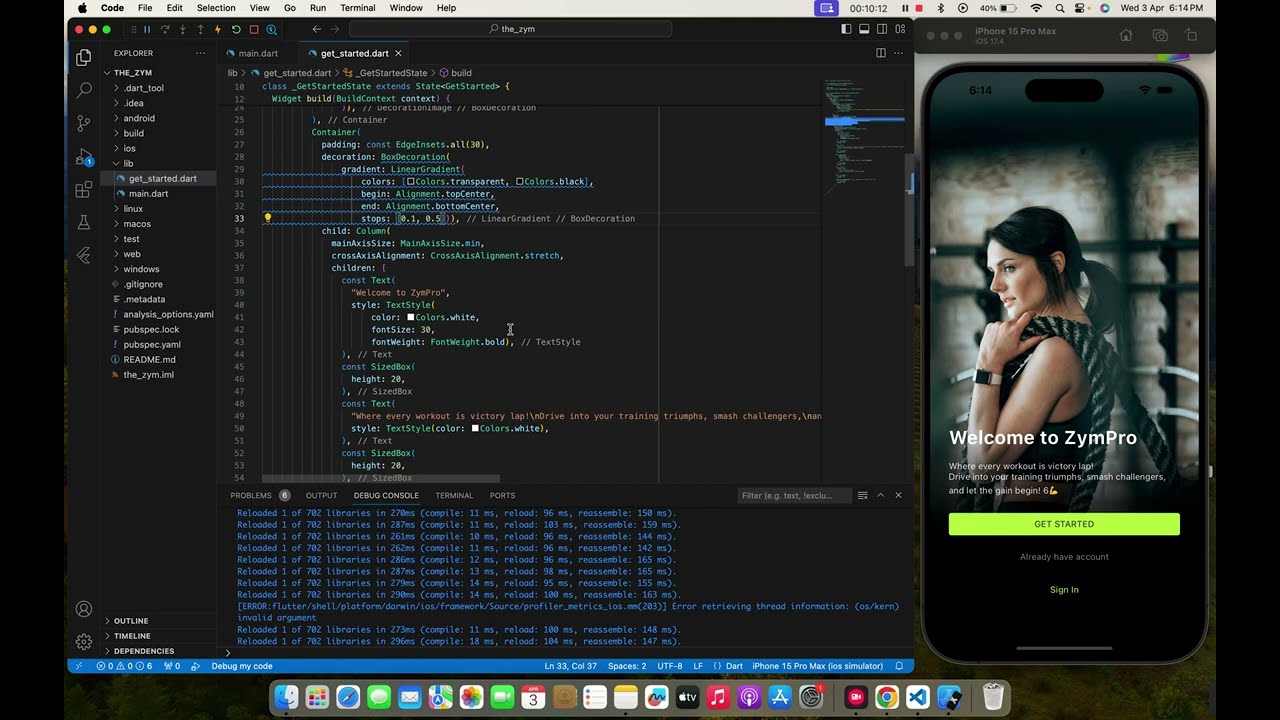Show code actions lightbulb on line 33
Screen dimensions: 1280x720
[x=267, y=218]
